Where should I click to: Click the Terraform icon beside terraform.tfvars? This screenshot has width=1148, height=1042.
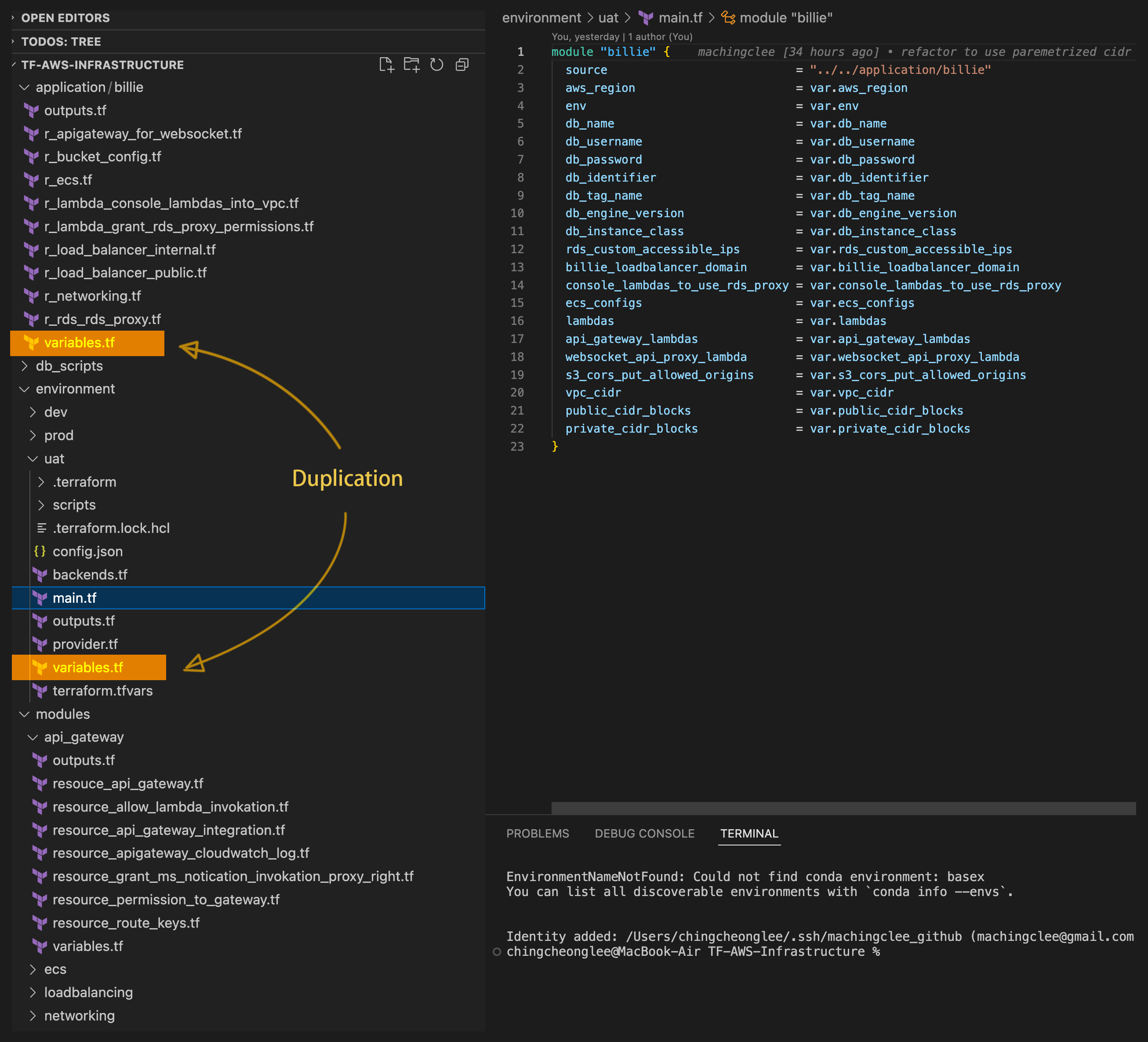click(x=40, y=691)
